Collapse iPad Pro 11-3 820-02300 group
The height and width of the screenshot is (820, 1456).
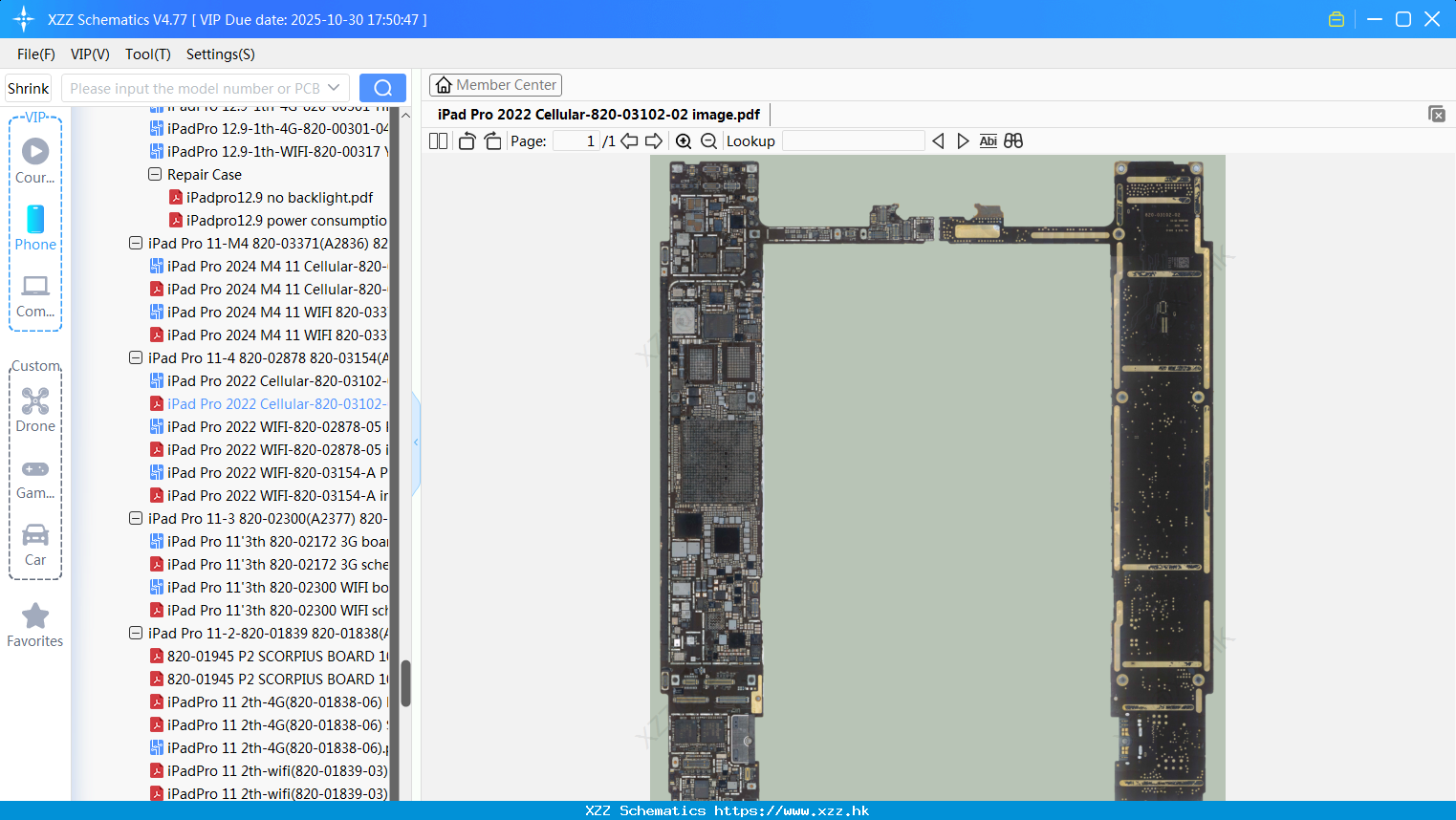pyautogui.click(x=136, y=518)
